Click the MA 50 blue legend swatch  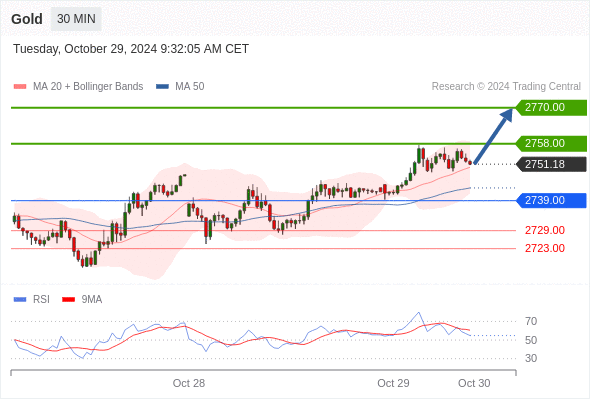(162, 87)
